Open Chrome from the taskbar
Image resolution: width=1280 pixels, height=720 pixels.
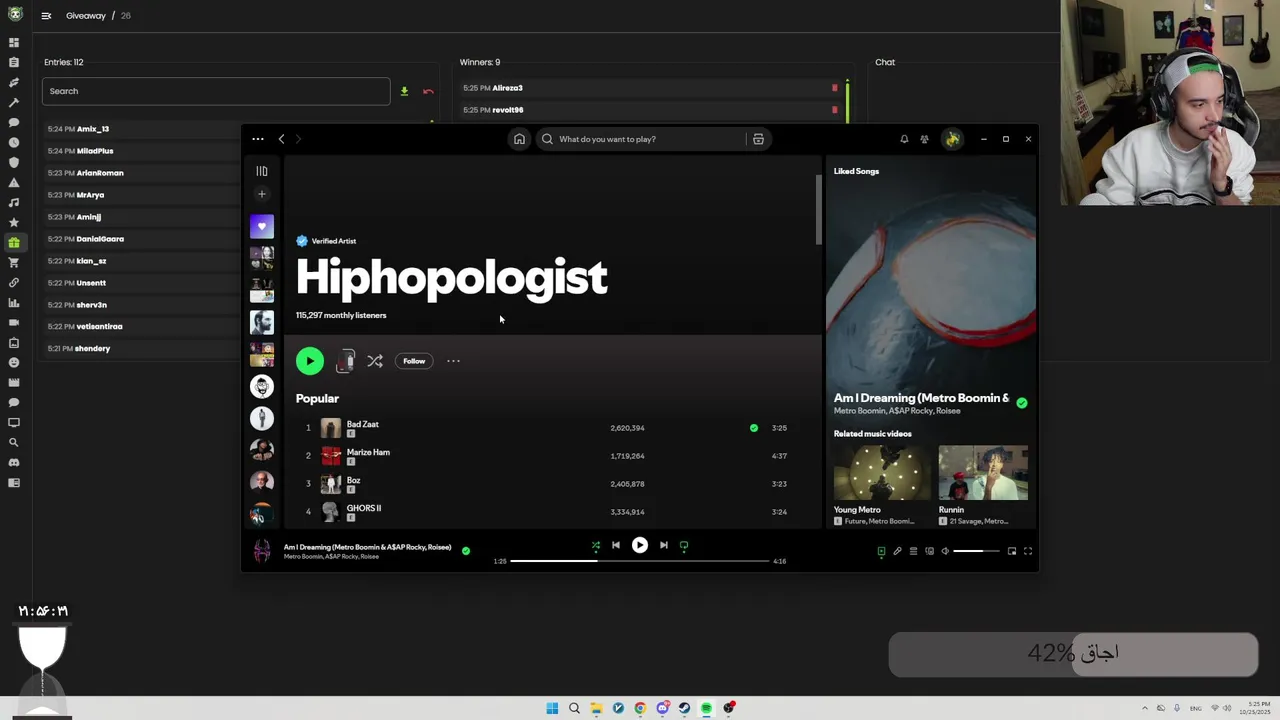click(x=640, y=708)
